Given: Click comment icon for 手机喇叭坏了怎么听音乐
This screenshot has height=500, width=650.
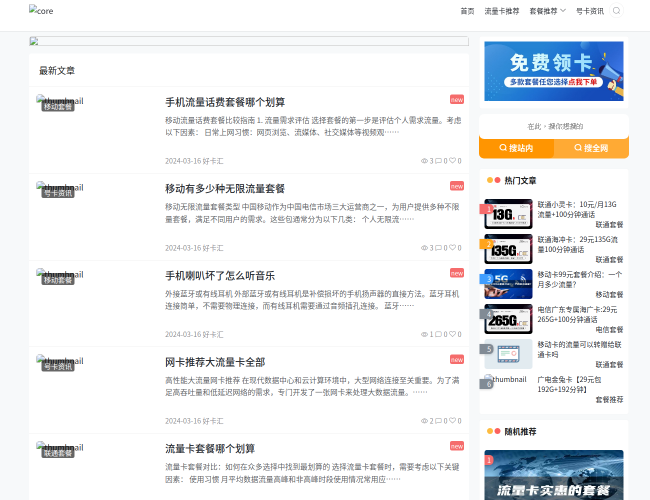Looking at the screenshot, I should click(x=438, y=334).
